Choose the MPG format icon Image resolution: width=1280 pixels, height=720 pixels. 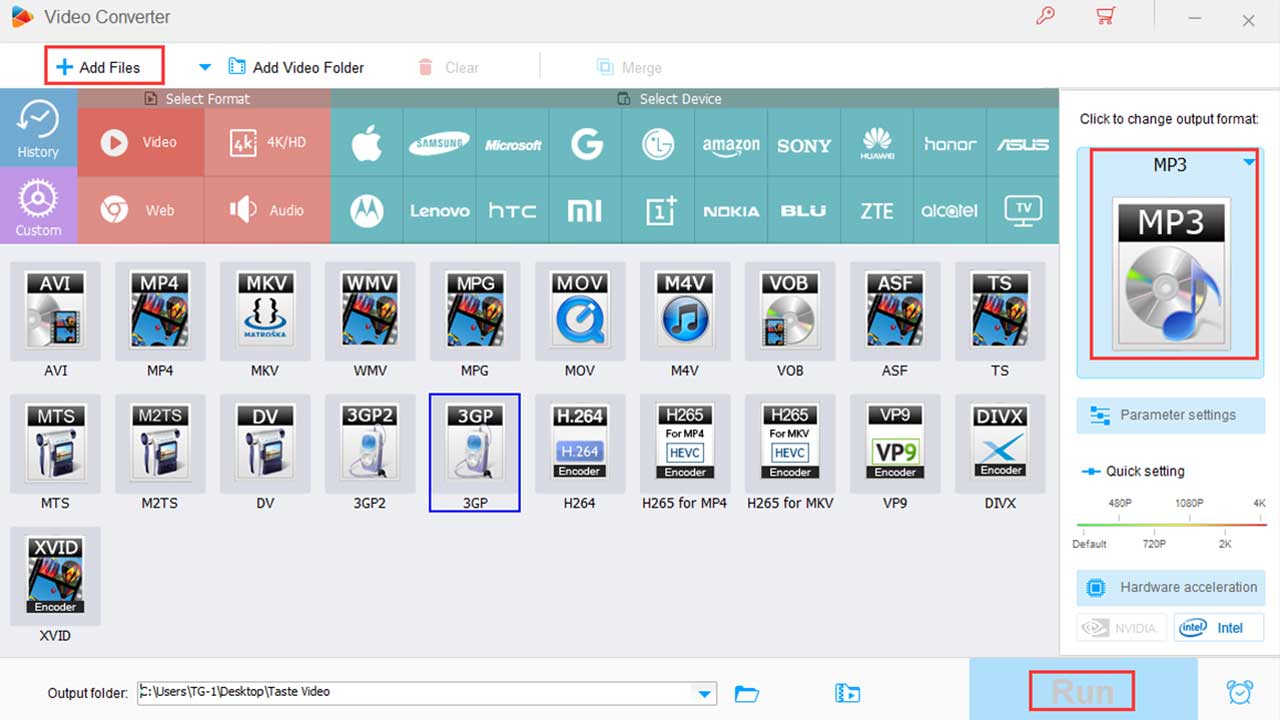pyautogui.click(x=475, y=311)
